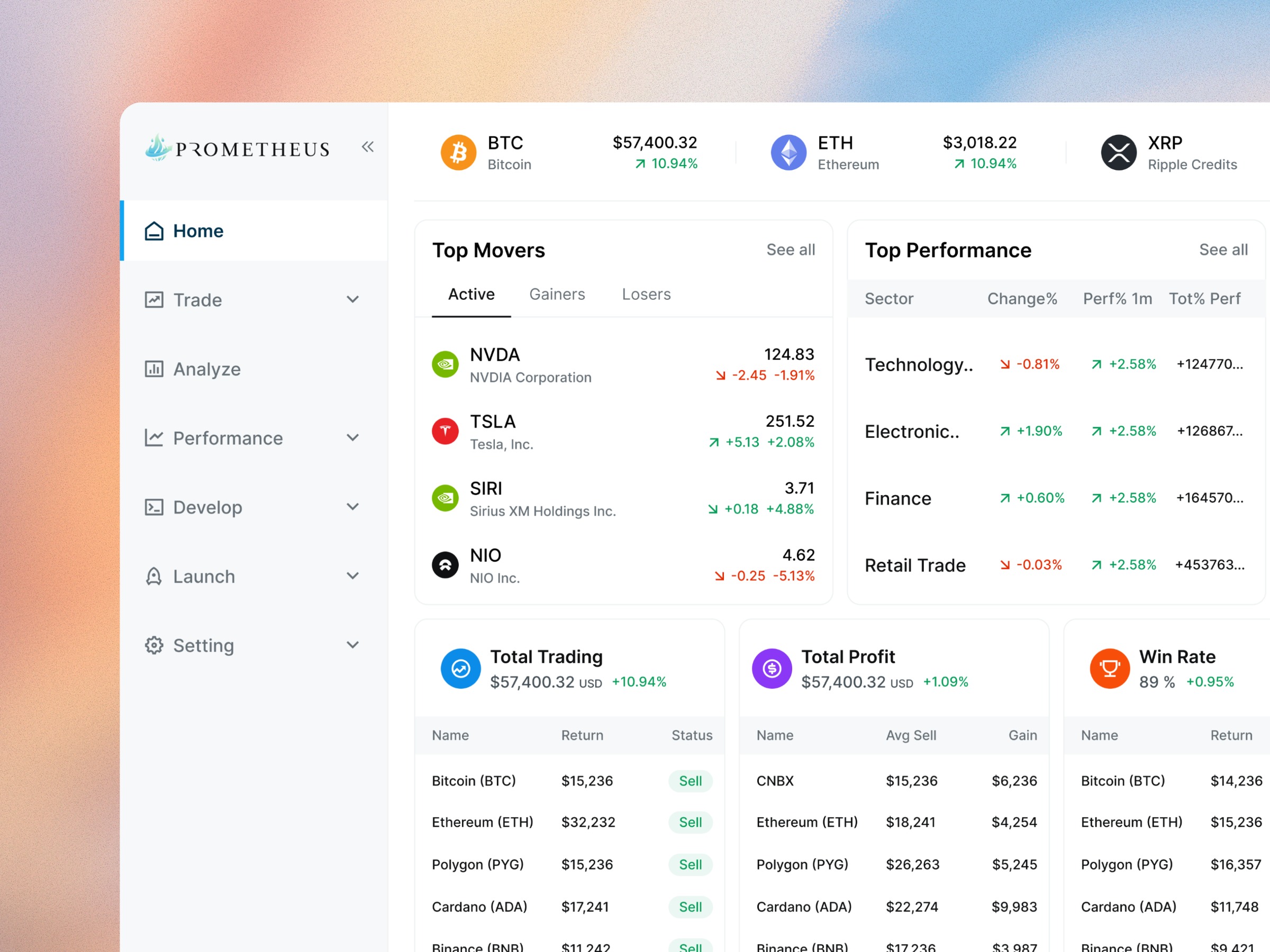Switch to the Gainers tab
The image size is (1270, 952).
[x=557, y=294]
